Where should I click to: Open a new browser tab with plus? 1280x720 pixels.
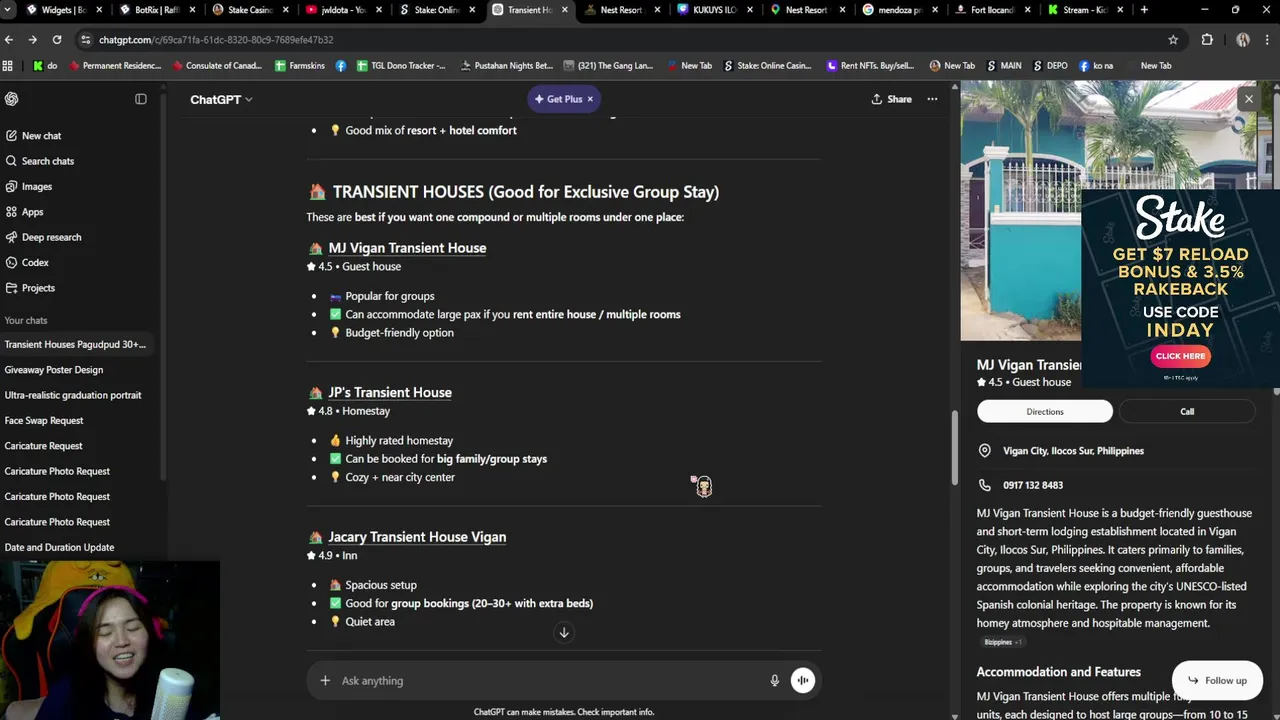tap(1144, 10)
